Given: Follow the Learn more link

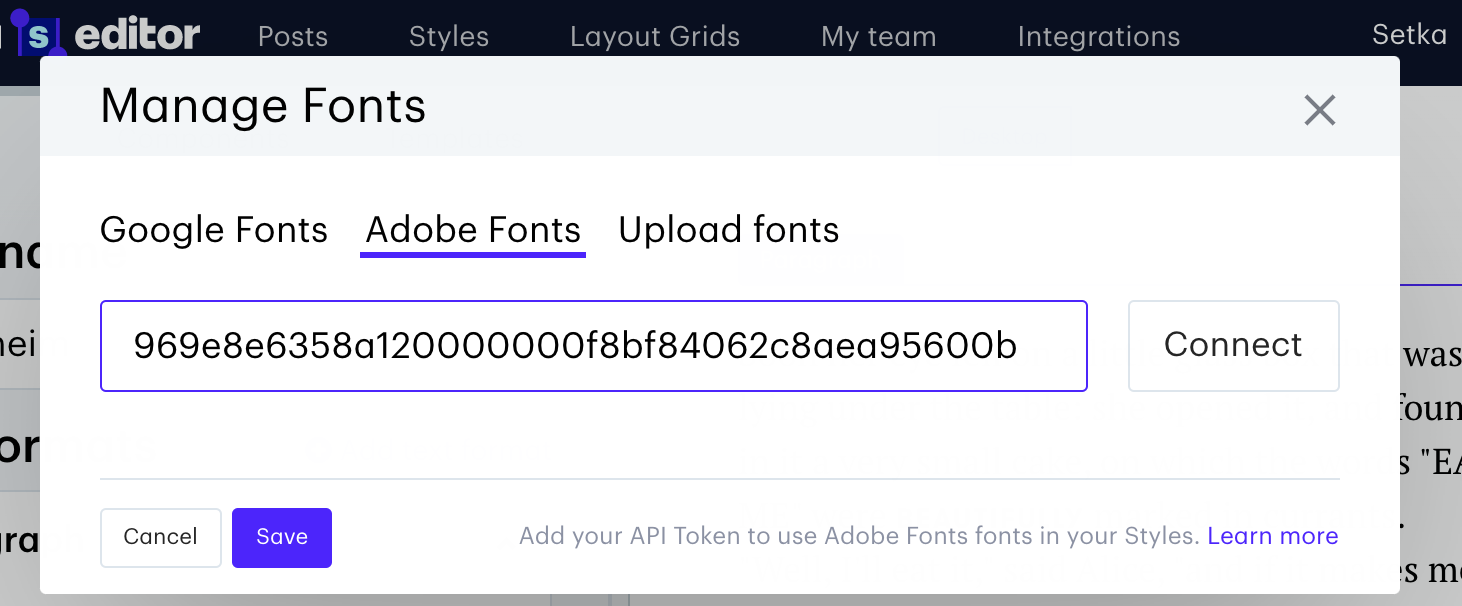Looking at the screenshot, I should pos(1272,536).
